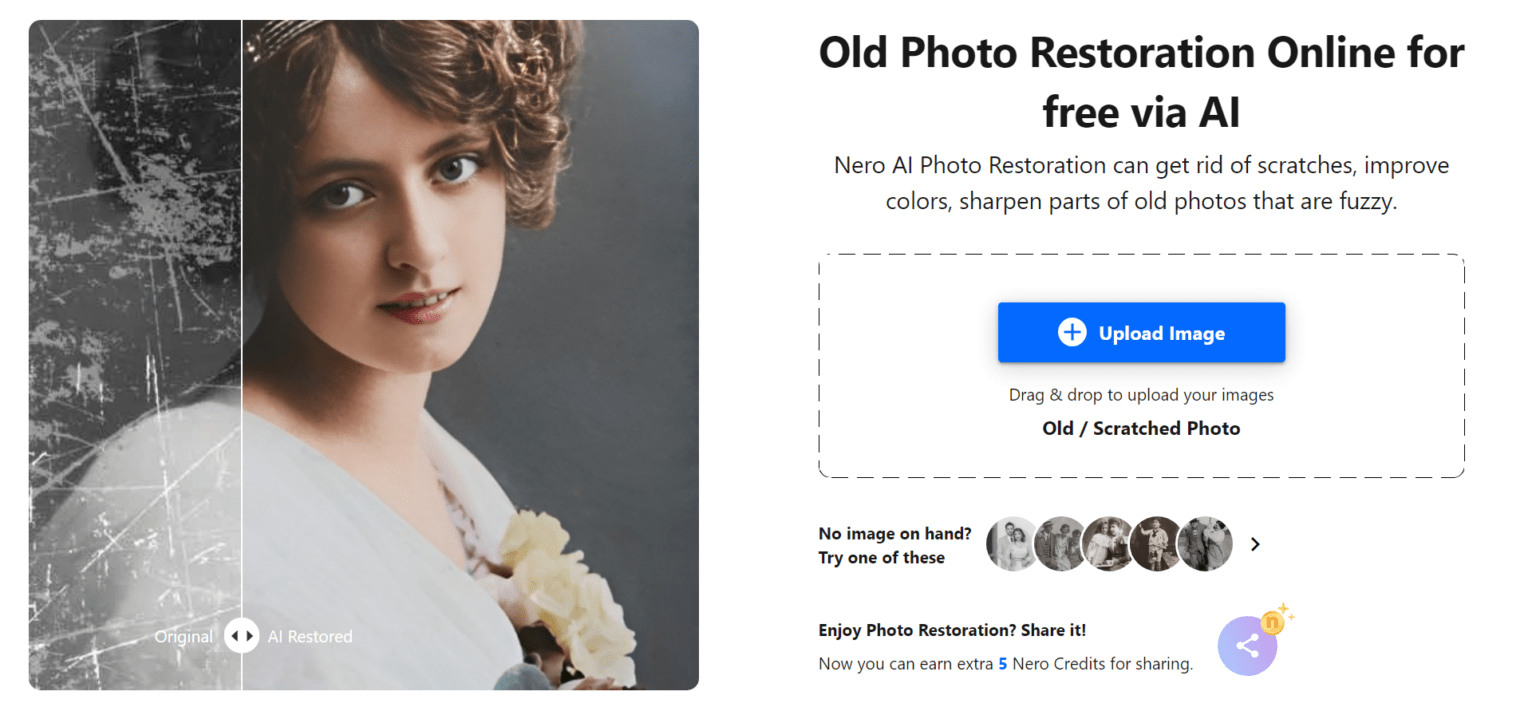Select the standing boy sample photo
1536x719 pixels.
pyautogui.click(x=1157, y=544)
